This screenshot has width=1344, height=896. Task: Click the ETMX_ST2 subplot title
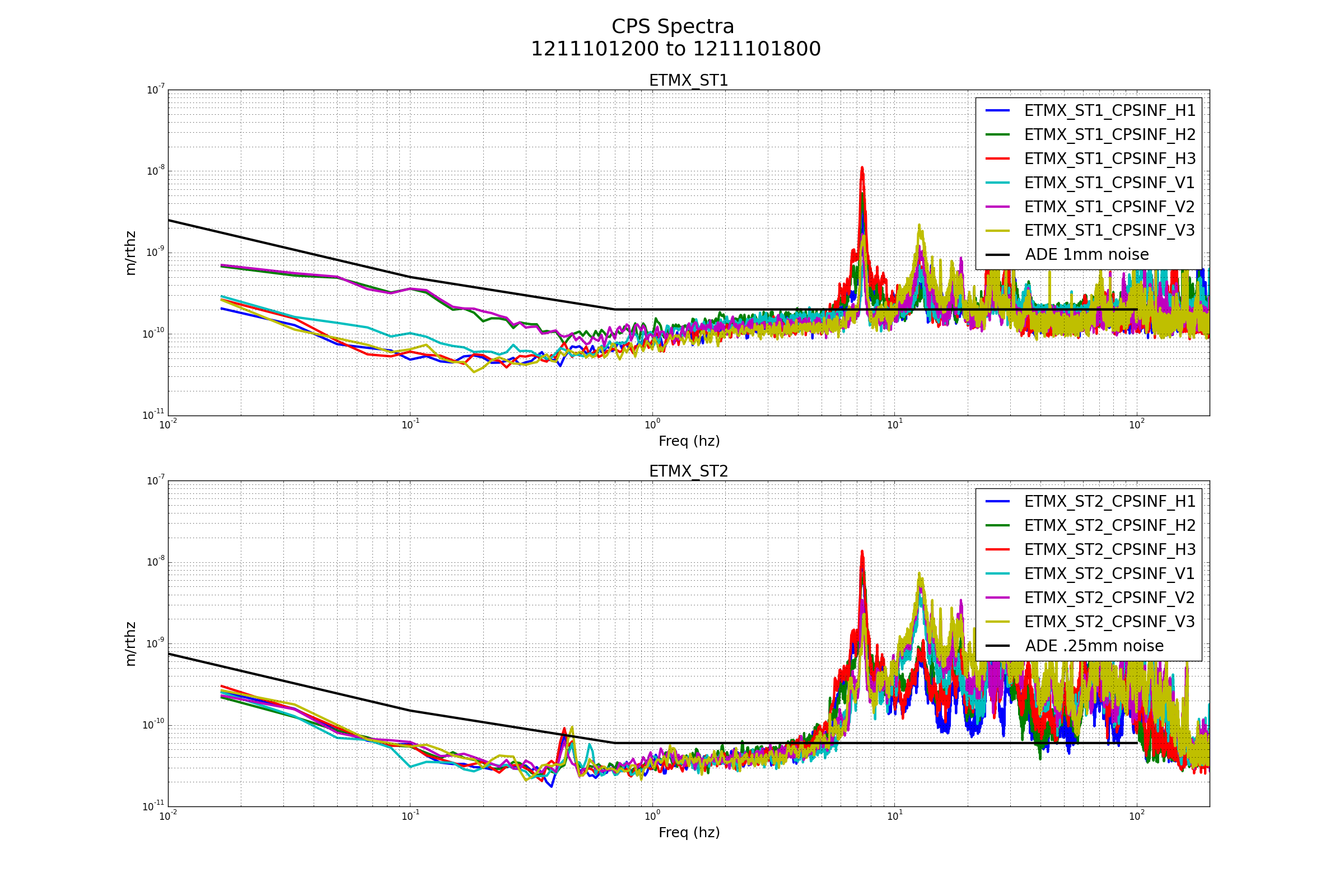pos(689,472)
